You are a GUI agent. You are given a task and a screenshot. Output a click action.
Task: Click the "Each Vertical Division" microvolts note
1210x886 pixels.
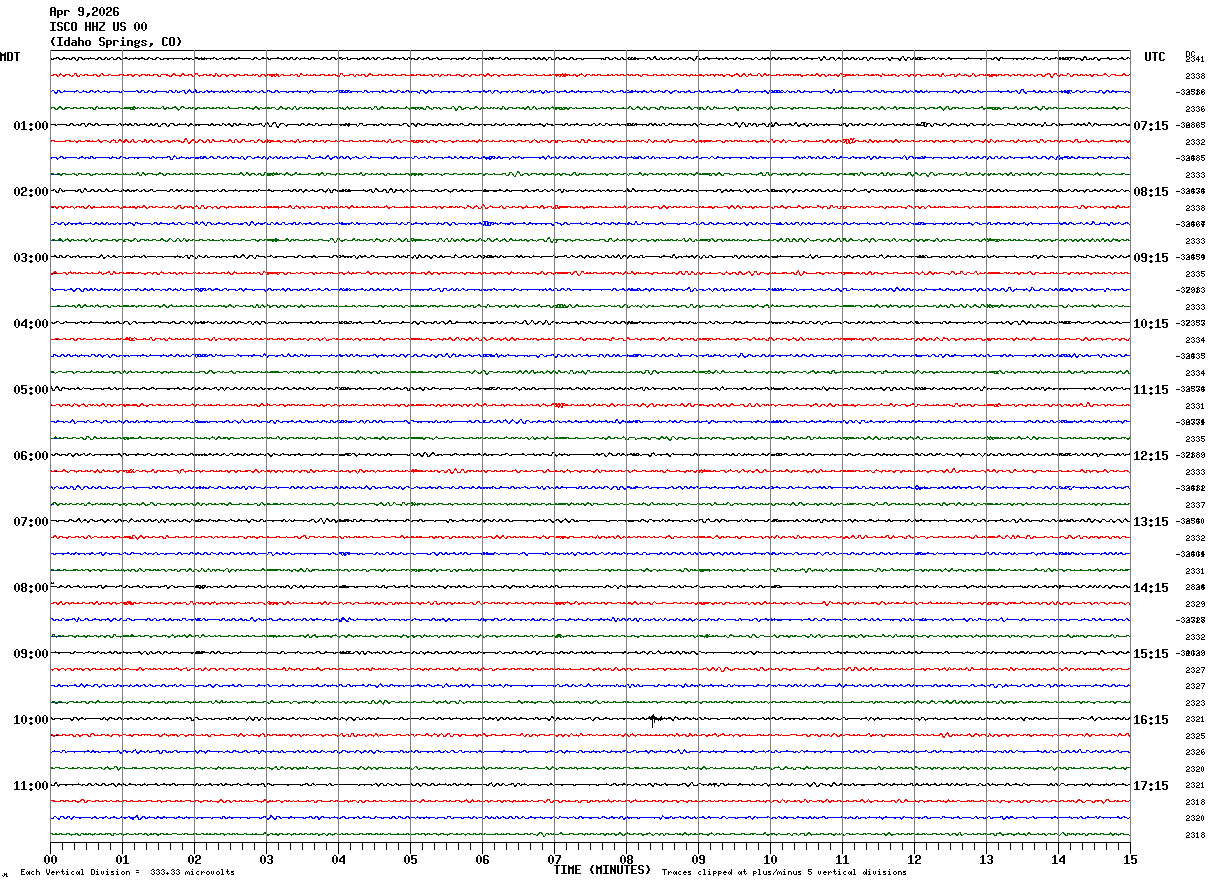tap(127, 873)
